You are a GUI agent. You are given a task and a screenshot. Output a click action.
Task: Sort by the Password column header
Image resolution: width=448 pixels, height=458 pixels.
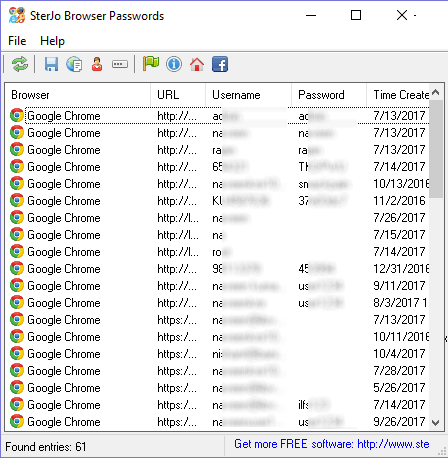click(329, 95)
